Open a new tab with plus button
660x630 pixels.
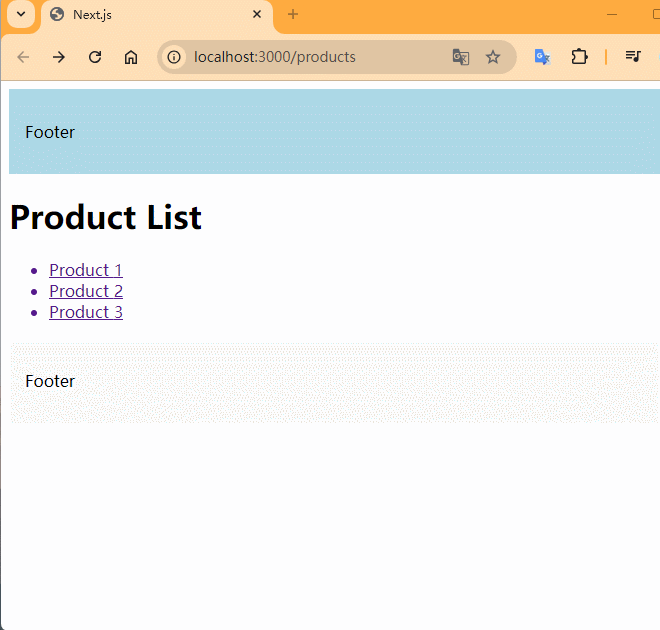click(x=293, y=15)
